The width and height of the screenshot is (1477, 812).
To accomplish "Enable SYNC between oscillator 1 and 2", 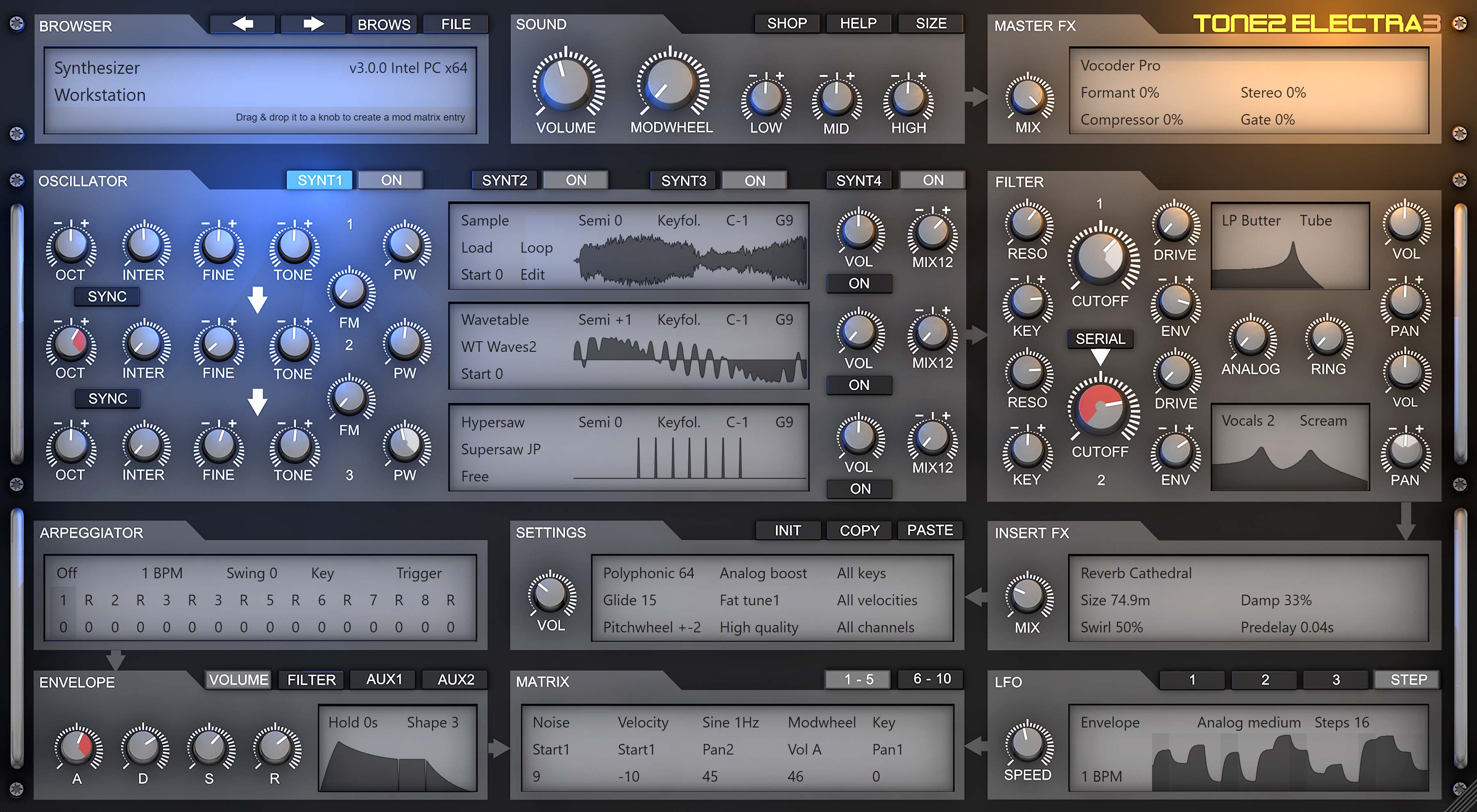I will 107,296.
